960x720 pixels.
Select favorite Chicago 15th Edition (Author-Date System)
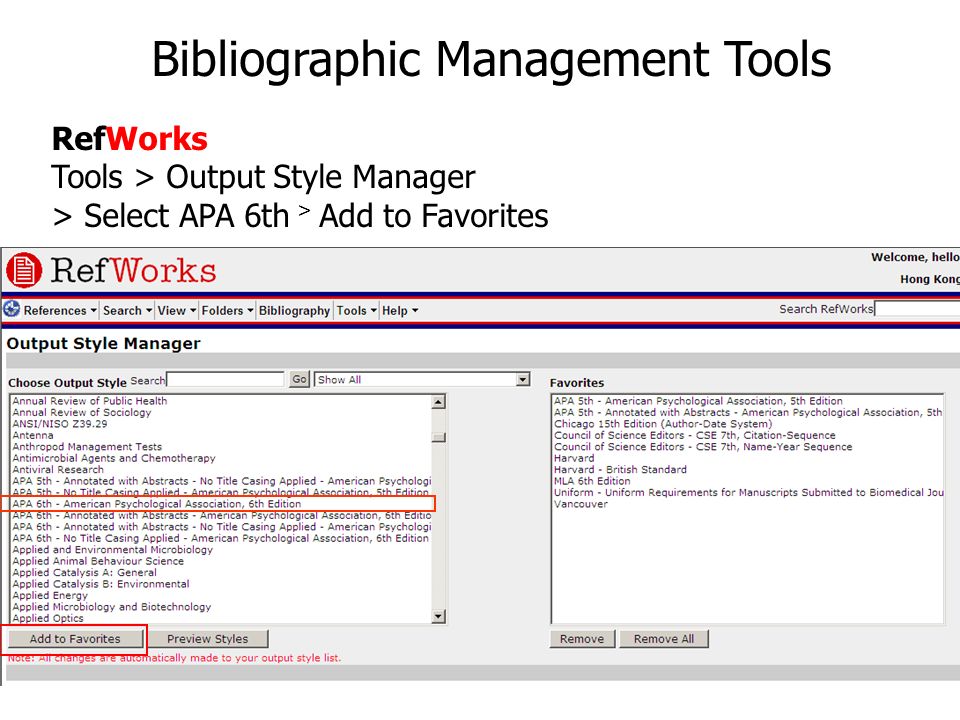(x=663, y=424)
